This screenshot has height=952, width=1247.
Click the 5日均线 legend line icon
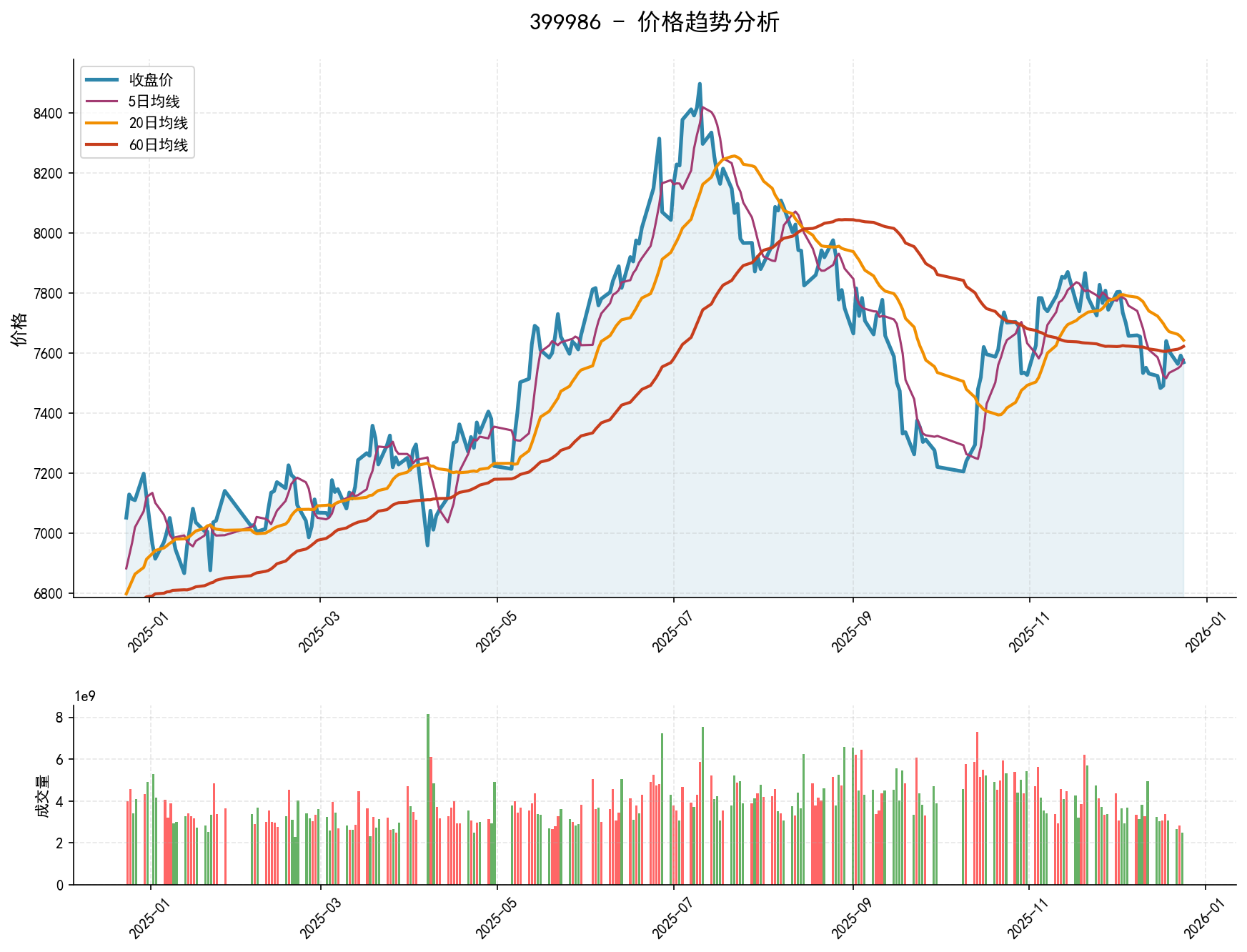point(100,101)
